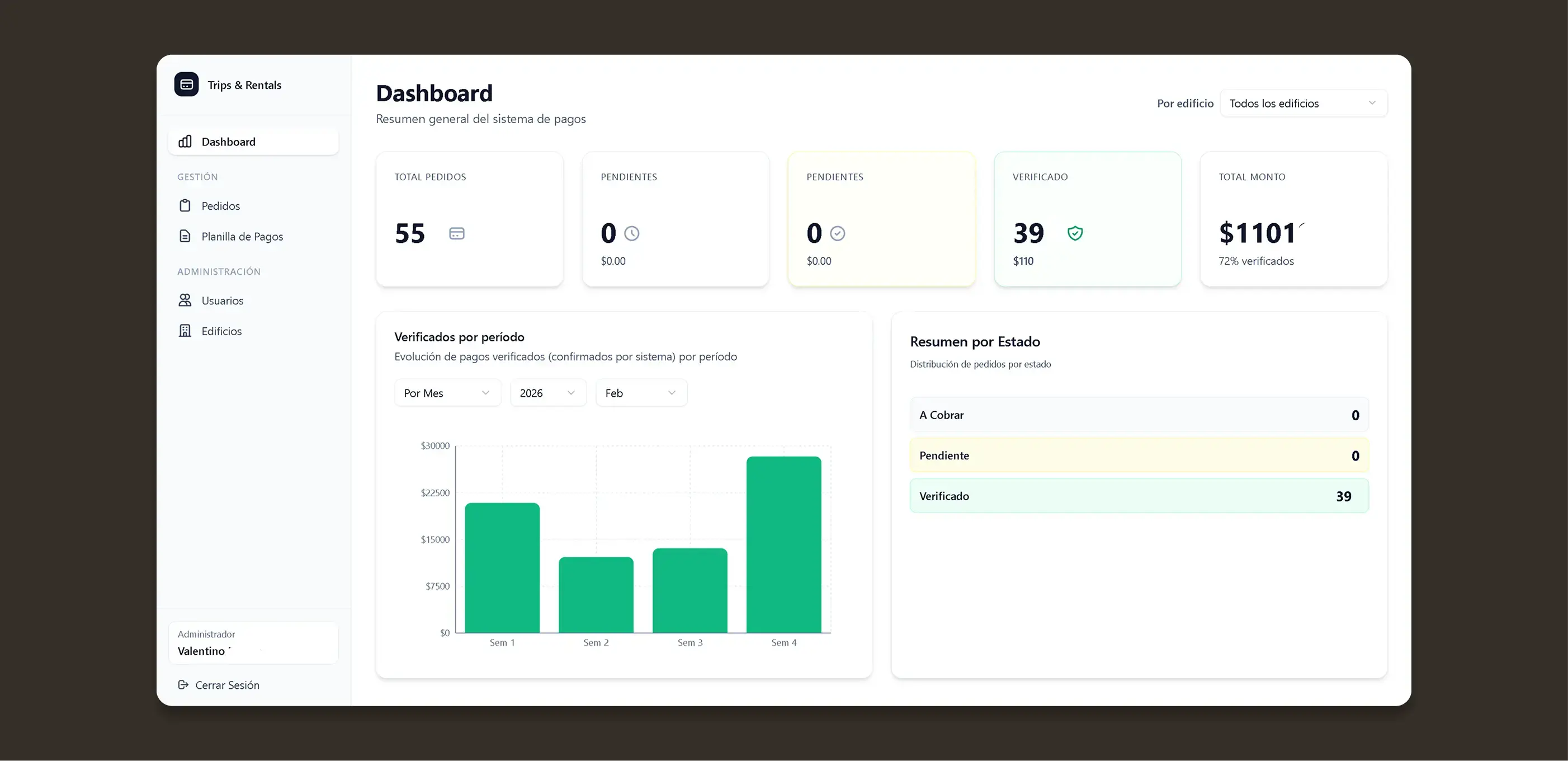Select the Verificado row in Resumen por Estado
Image resolution: width=1568 pixels, height=761 pixels.
(1139, 496)
